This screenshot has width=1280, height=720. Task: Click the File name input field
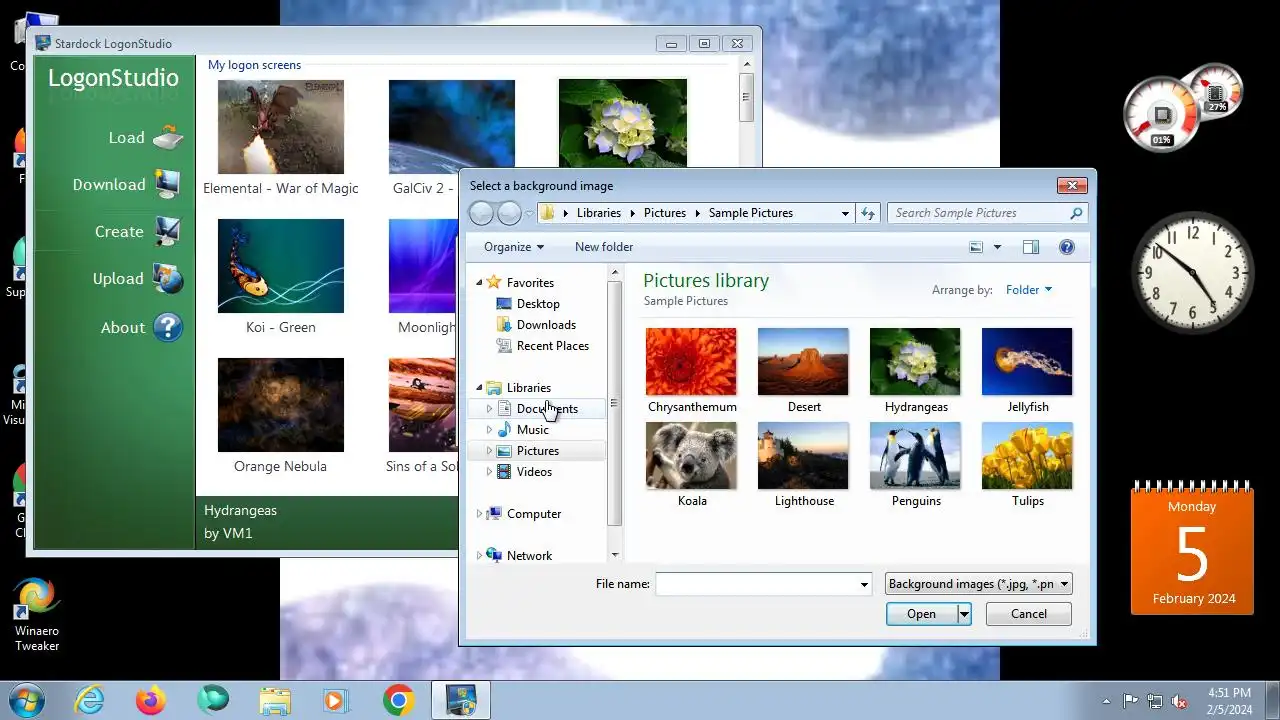[x=756, y=584]
